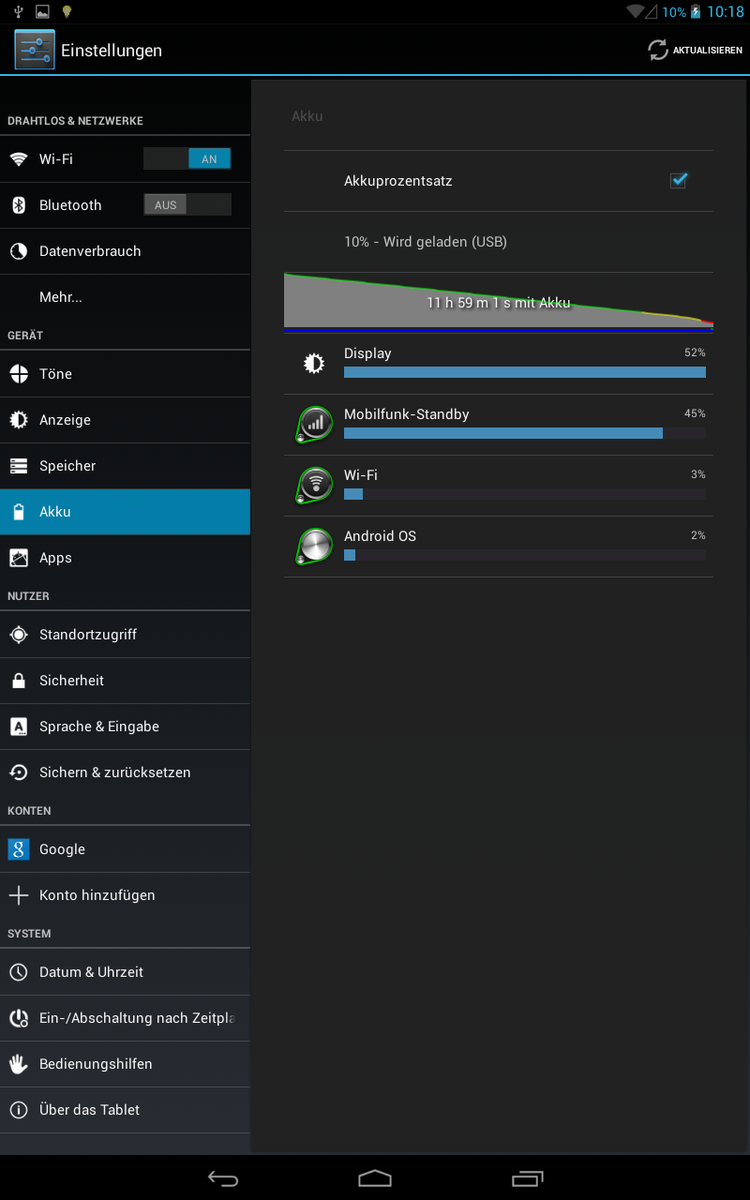Open the recent apps navigation icon
750x1200 pixels.
[527, 1178]
